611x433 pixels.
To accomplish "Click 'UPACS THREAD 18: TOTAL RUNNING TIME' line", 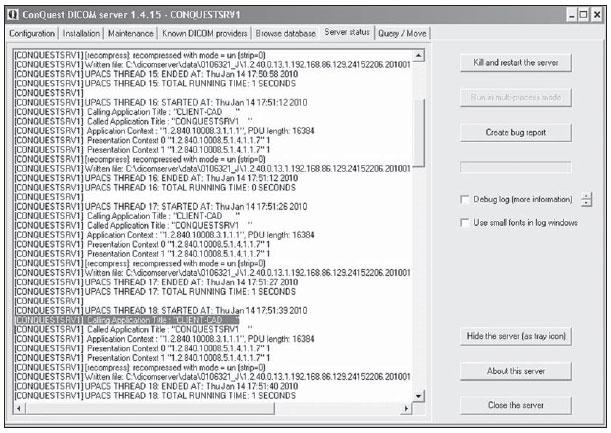I will [155, 396].
